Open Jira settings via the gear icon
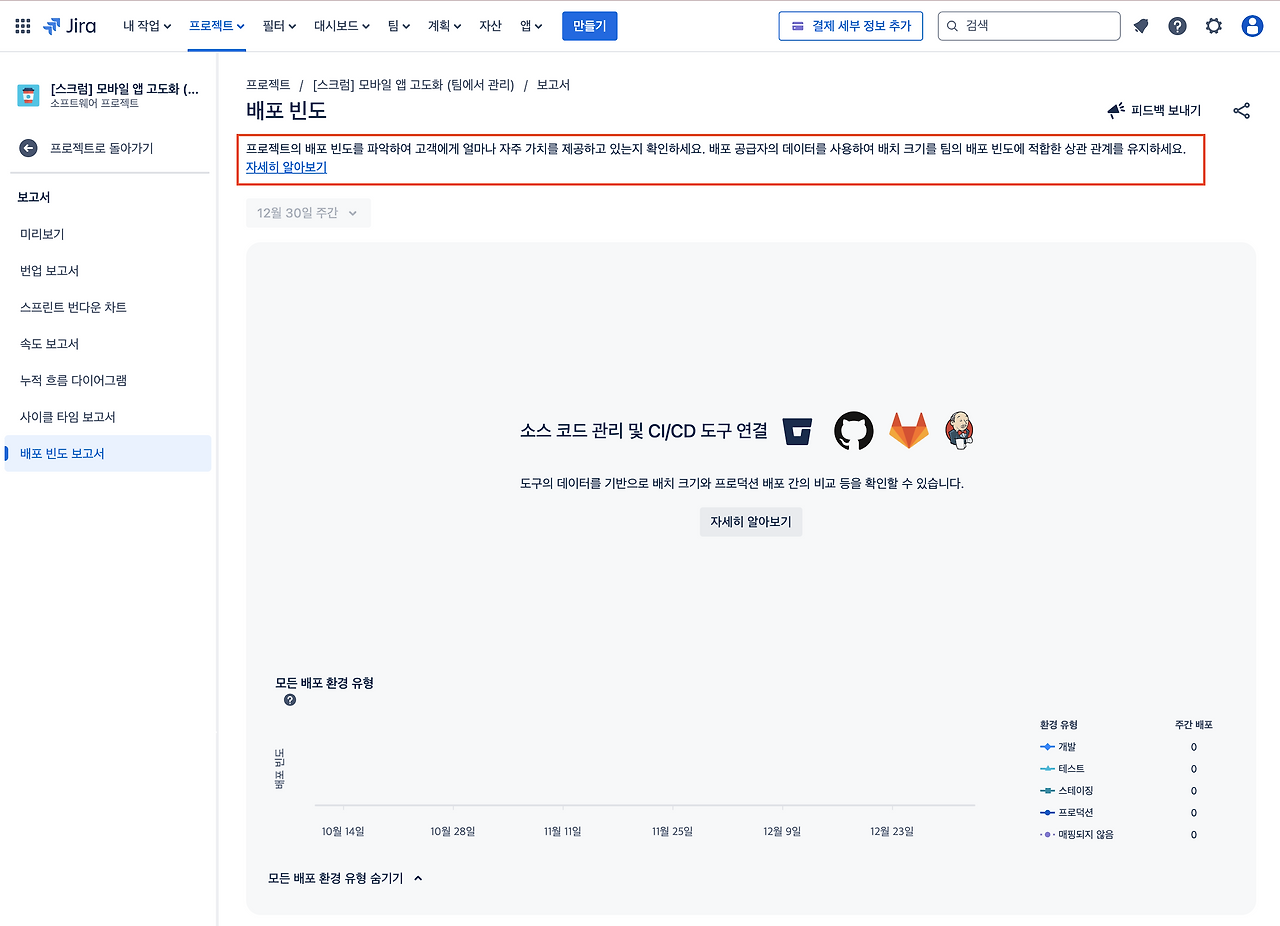Image resolution: width=1280 pixels, height=926 pixels. click(1213, 26)
